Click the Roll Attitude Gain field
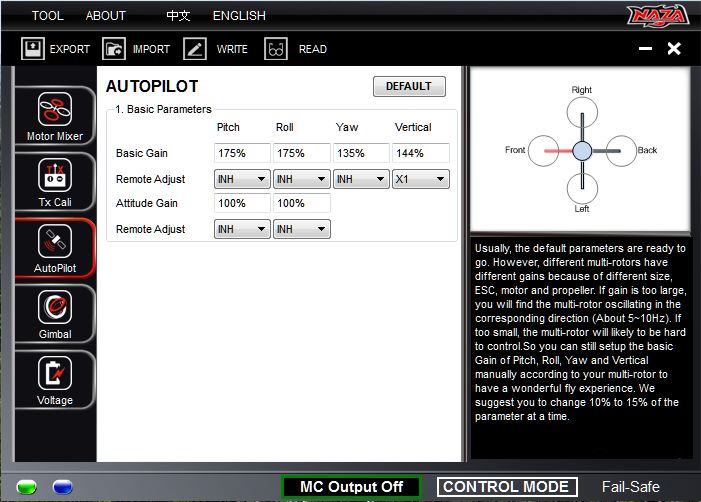 tap(302, 203)
